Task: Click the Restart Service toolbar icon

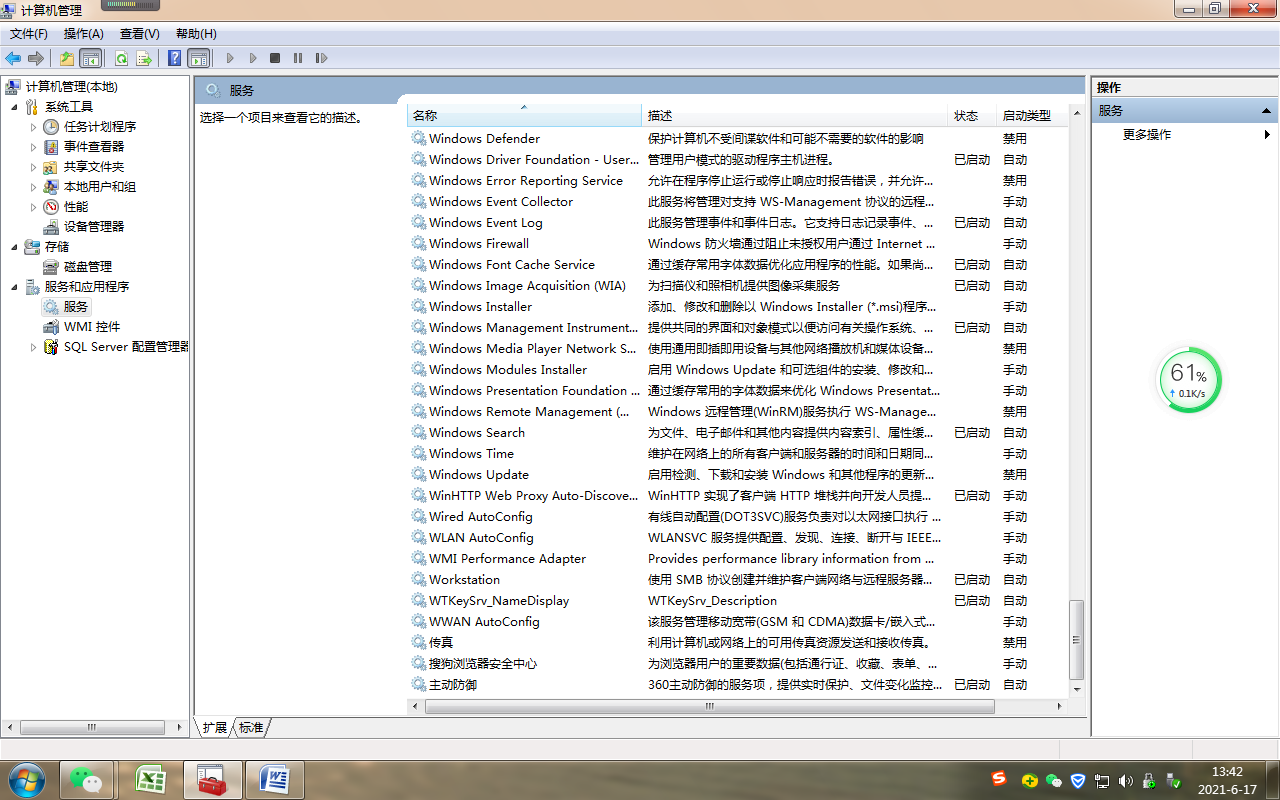Action: pos(321,58)
